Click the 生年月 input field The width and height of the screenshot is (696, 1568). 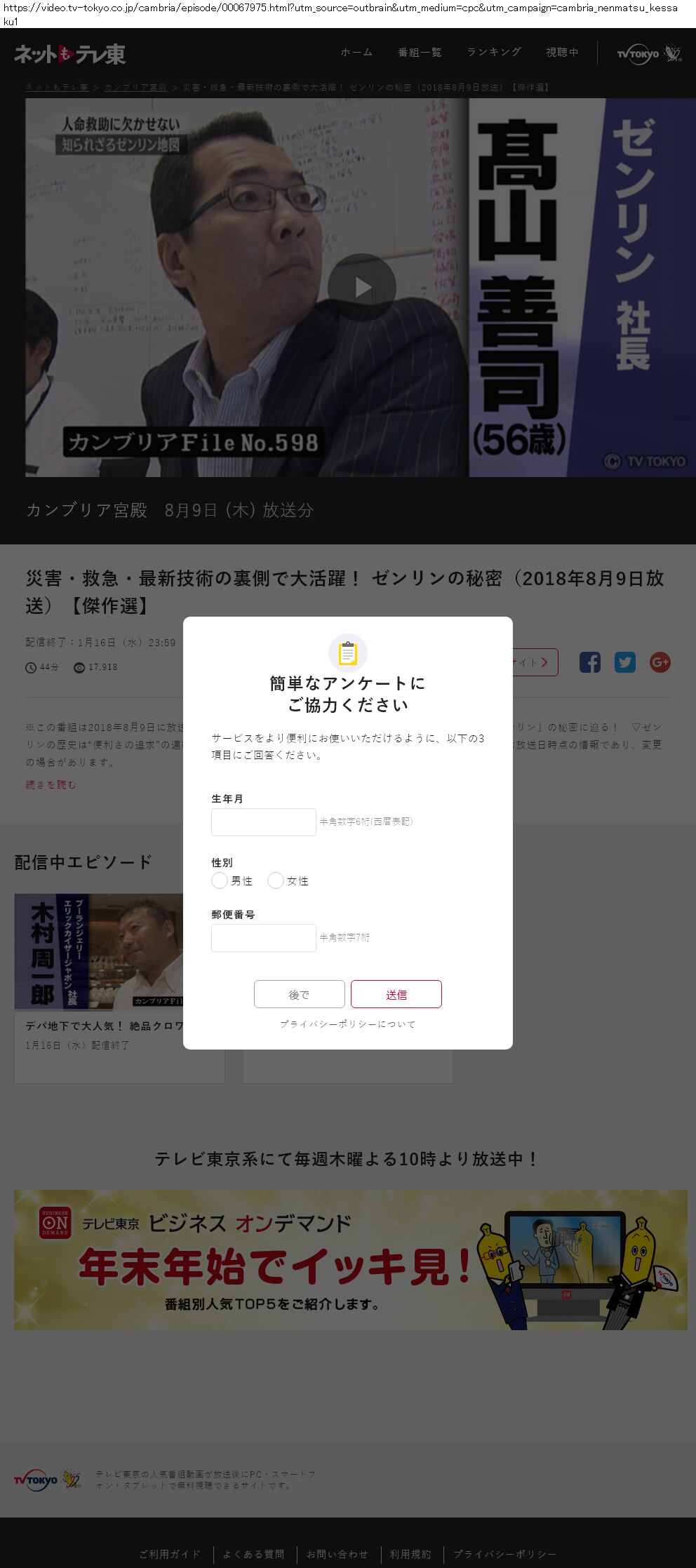tap(264, 822)
